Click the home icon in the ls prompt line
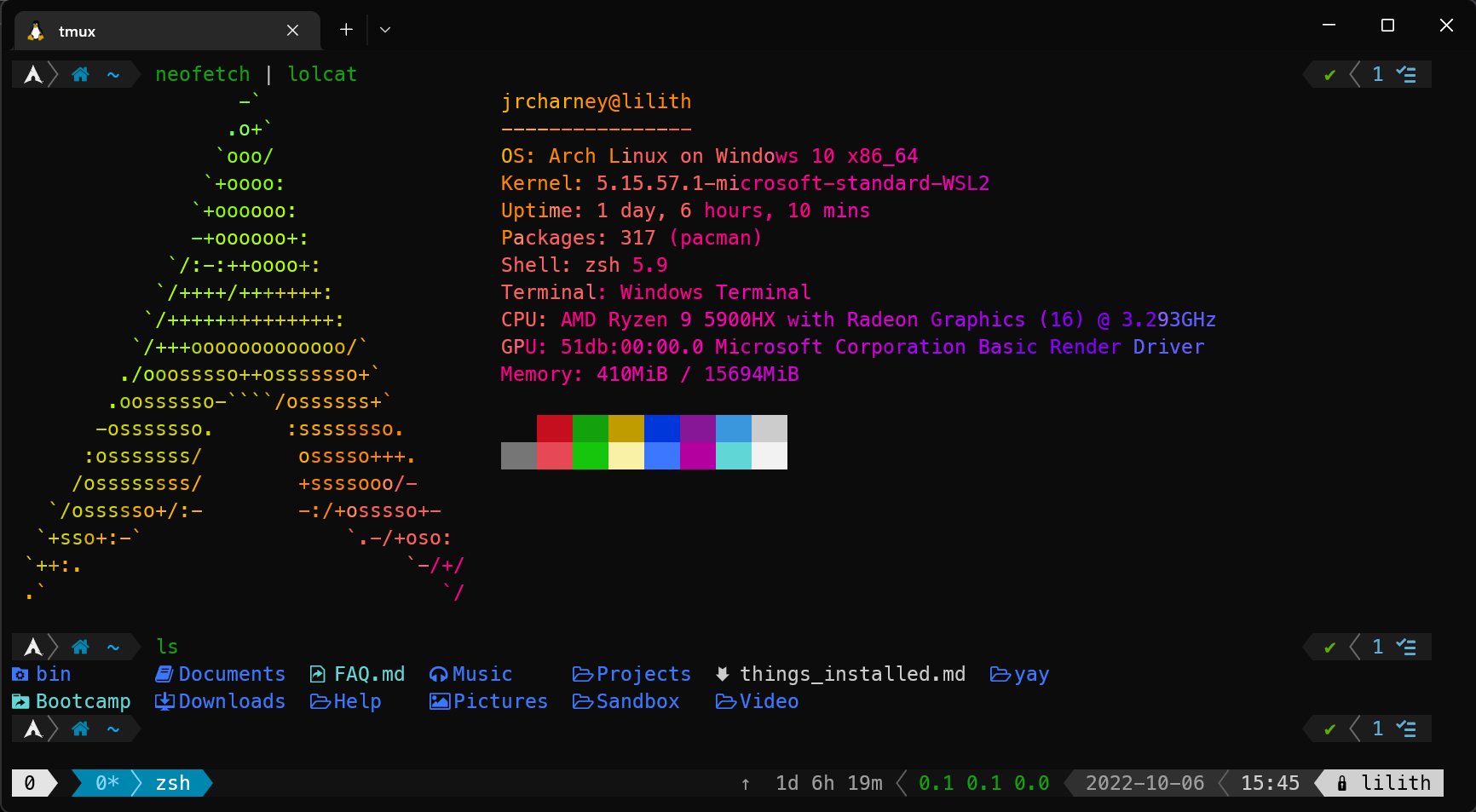The image size is (1476, 812). pos(81,648)
